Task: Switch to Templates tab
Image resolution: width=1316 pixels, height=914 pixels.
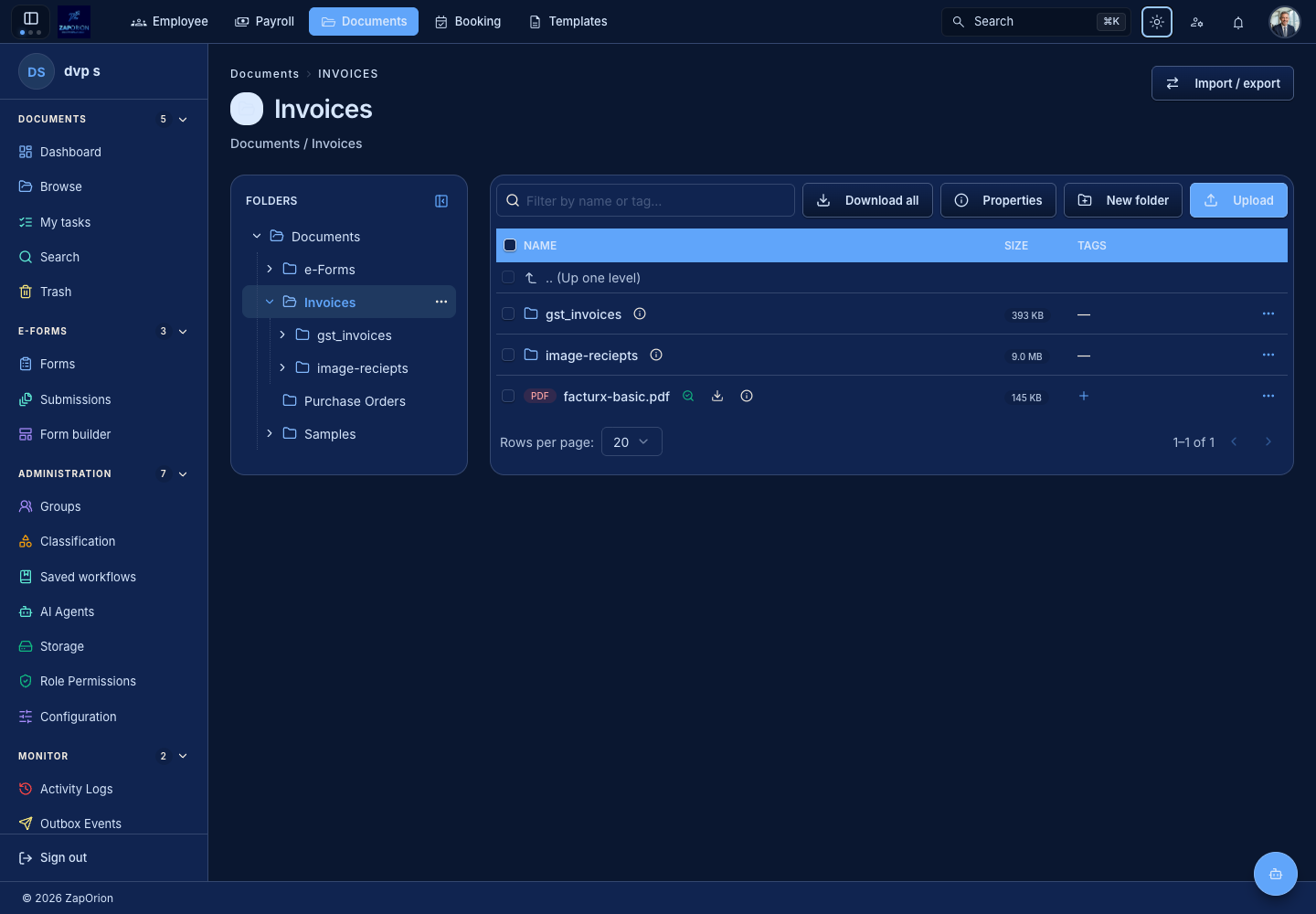Action: tap(568, 21)
